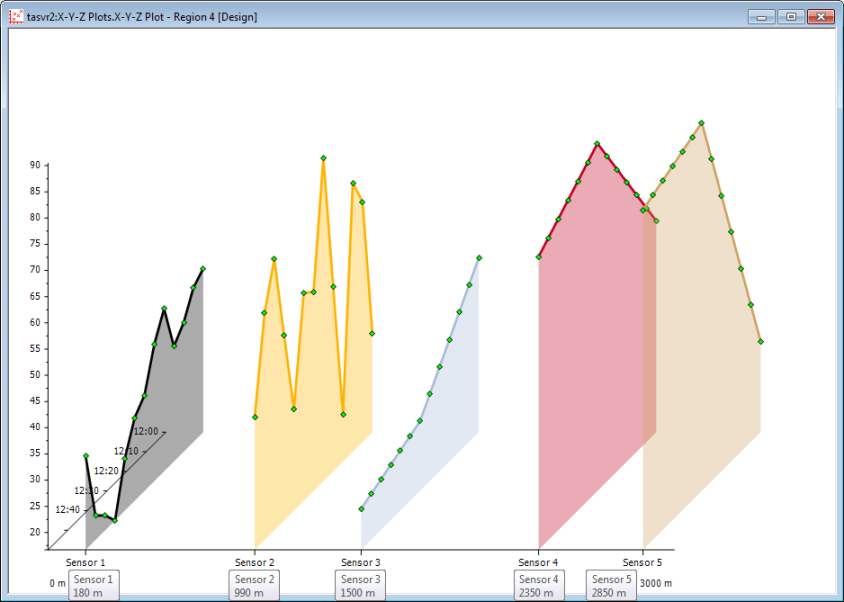Pick the Sensor 4 2350 m label box
Image resolution: width=844 pixels, height=602 pixels.
pos(539,586)
